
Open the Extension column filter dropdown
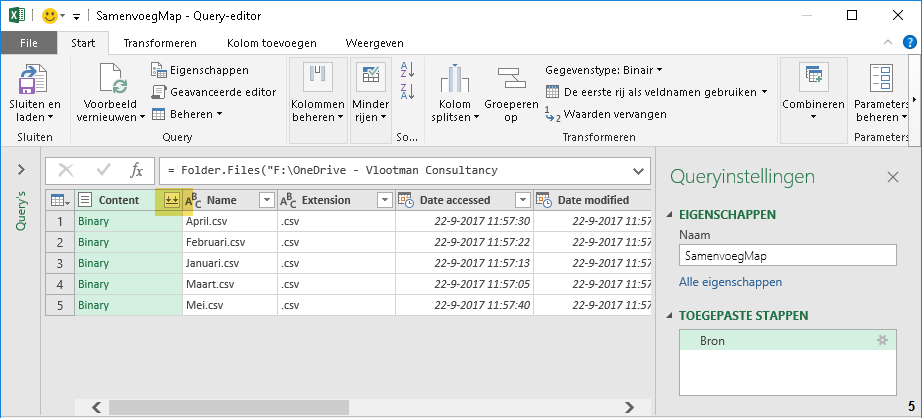tap(384, 200)
